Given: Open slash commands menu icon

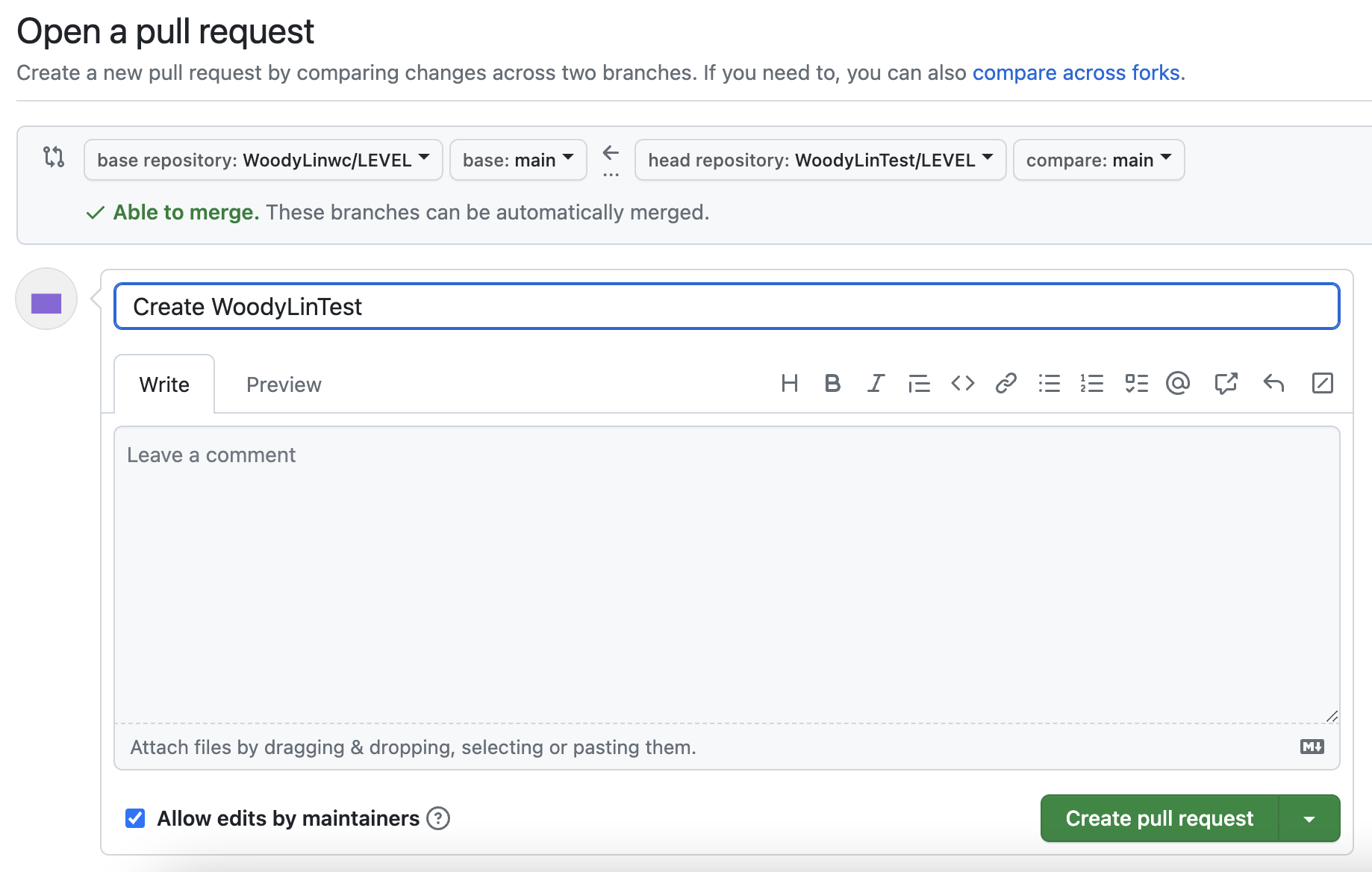Looking at the screenshot, I should click(1322, 384).
